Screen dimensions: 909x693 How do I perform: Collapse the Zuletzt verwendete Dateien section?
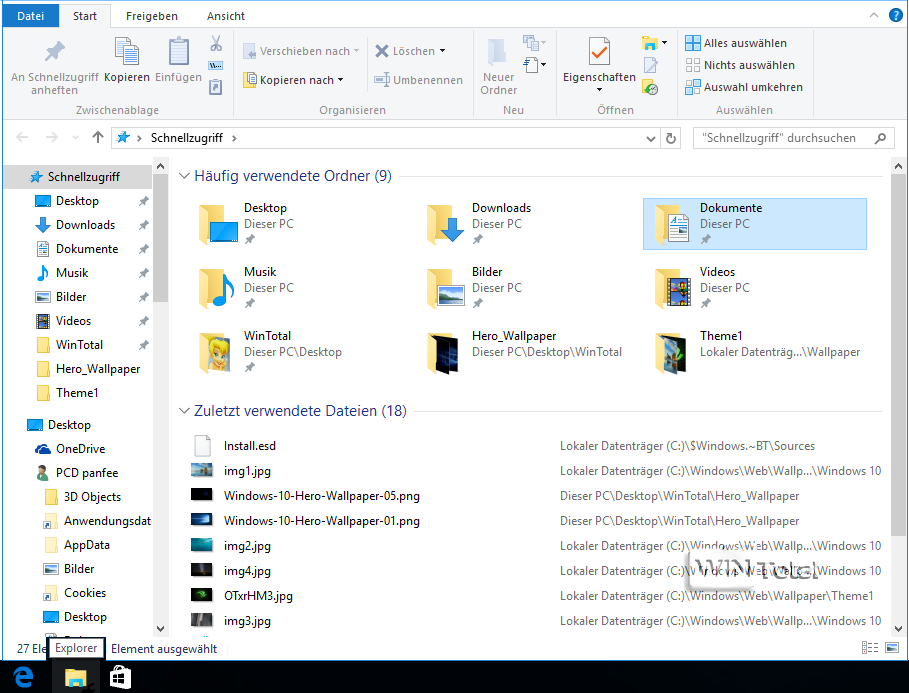pyautogui.click(x=184, y=411)
